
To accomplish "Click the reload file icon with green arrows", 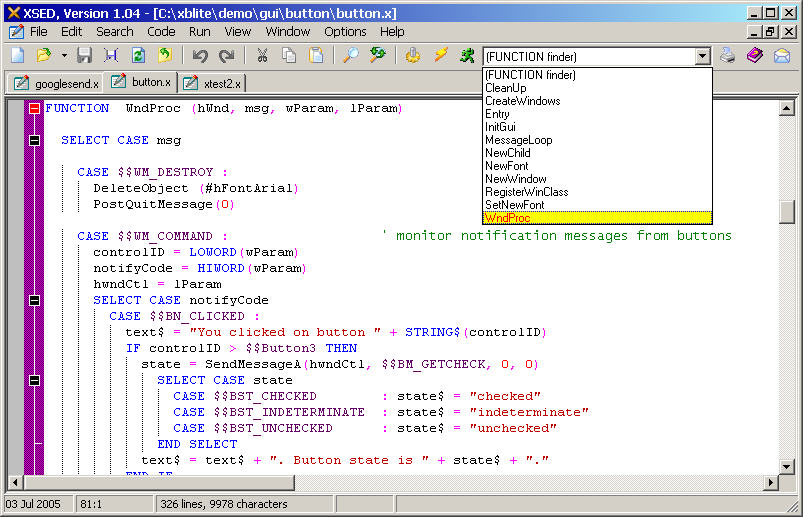I will click(138, 55).
